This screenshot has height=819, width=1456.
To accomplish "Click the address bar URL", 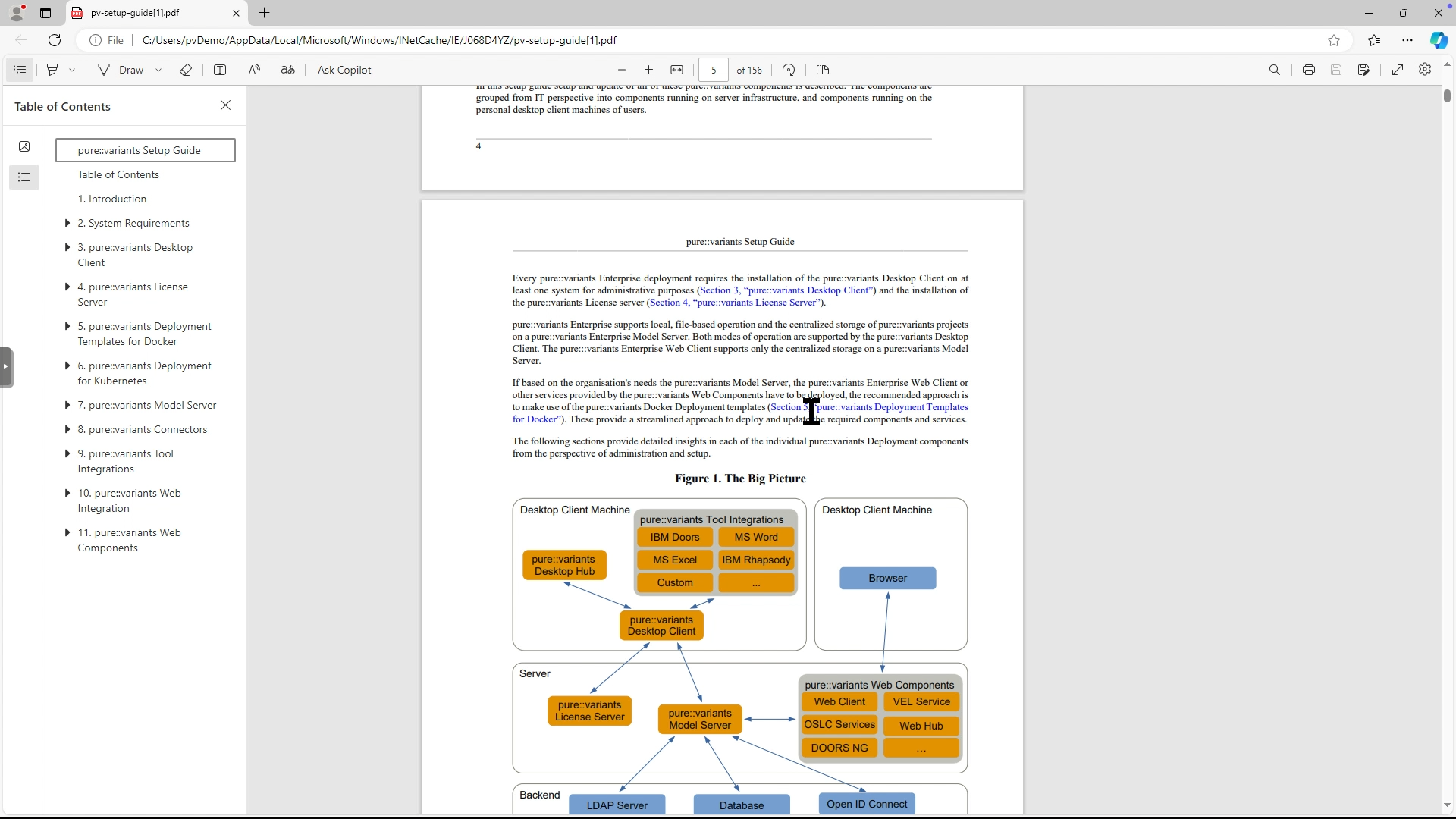I will click(x=379, y=40).
